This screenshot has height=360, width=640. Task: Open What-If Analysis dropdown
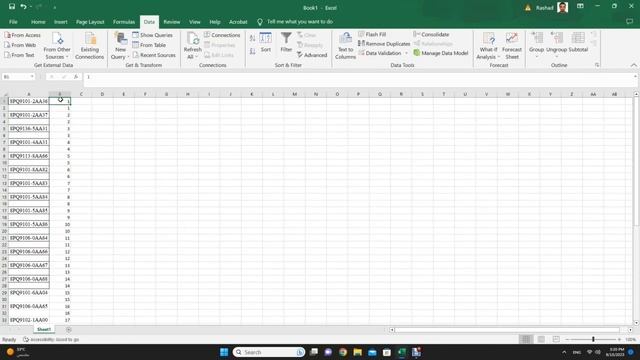[x=488, y=53]
